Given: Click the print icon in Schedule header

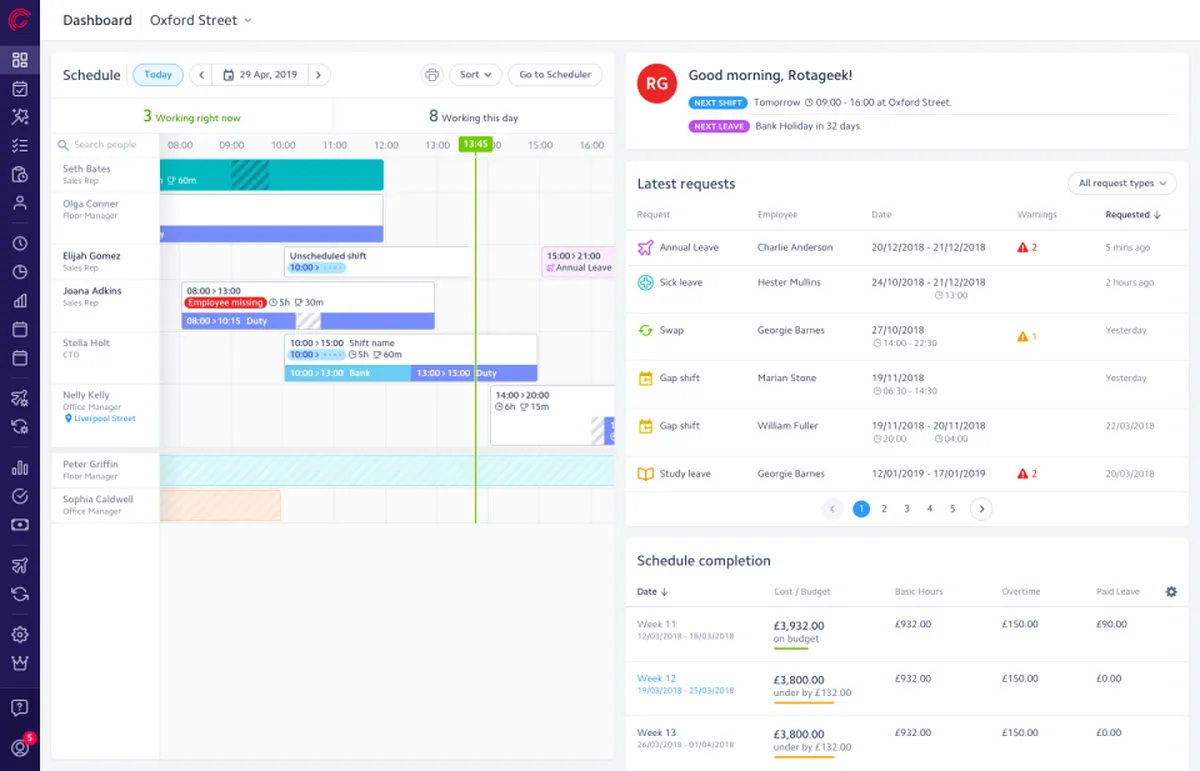Looking at the screenshot, I should click(431, 75).
